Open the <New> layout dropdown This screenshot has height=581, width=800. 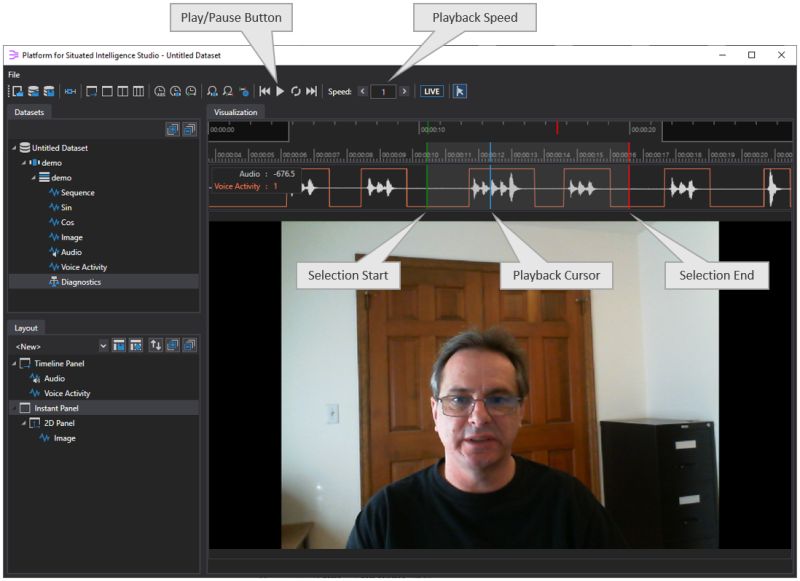click(103, 346)
